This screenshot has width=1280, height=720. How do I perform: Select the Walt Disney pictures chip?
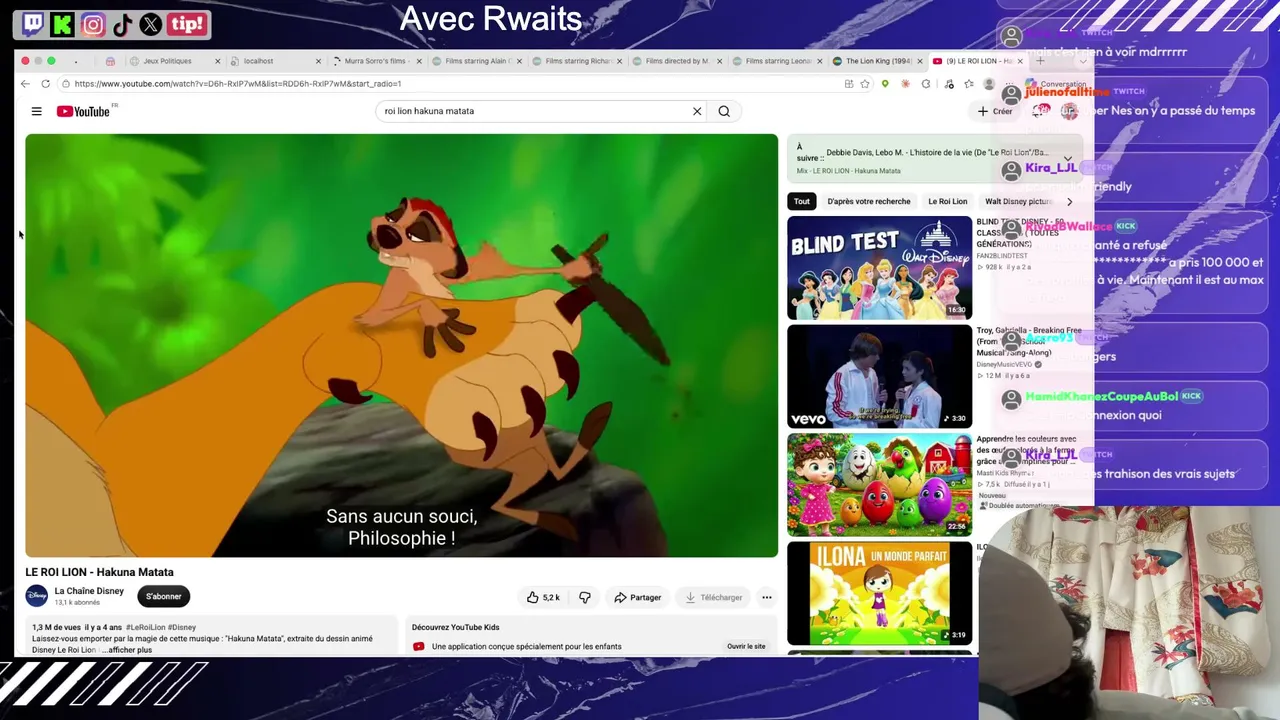tap(1018, 201)
